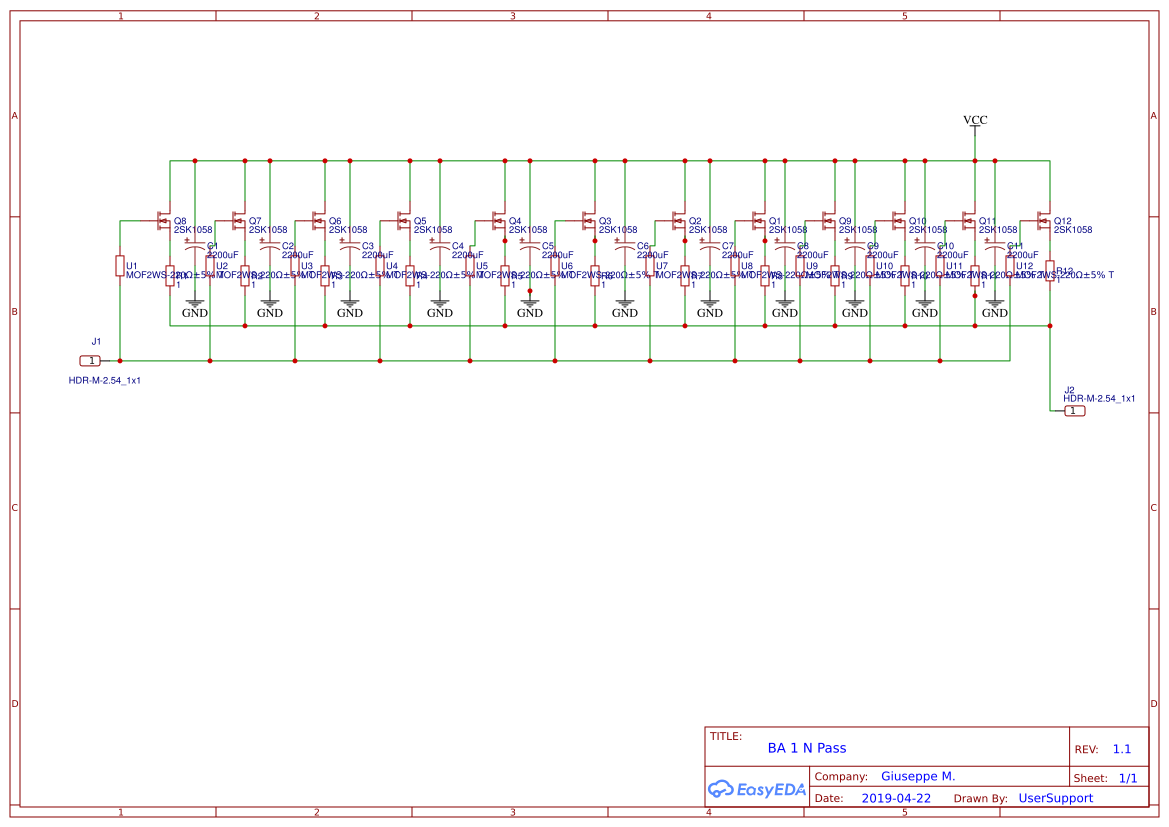Click the company name Giuseppe M.
The width and height of the screenshot is (1169, 827).
coord(917,776)
